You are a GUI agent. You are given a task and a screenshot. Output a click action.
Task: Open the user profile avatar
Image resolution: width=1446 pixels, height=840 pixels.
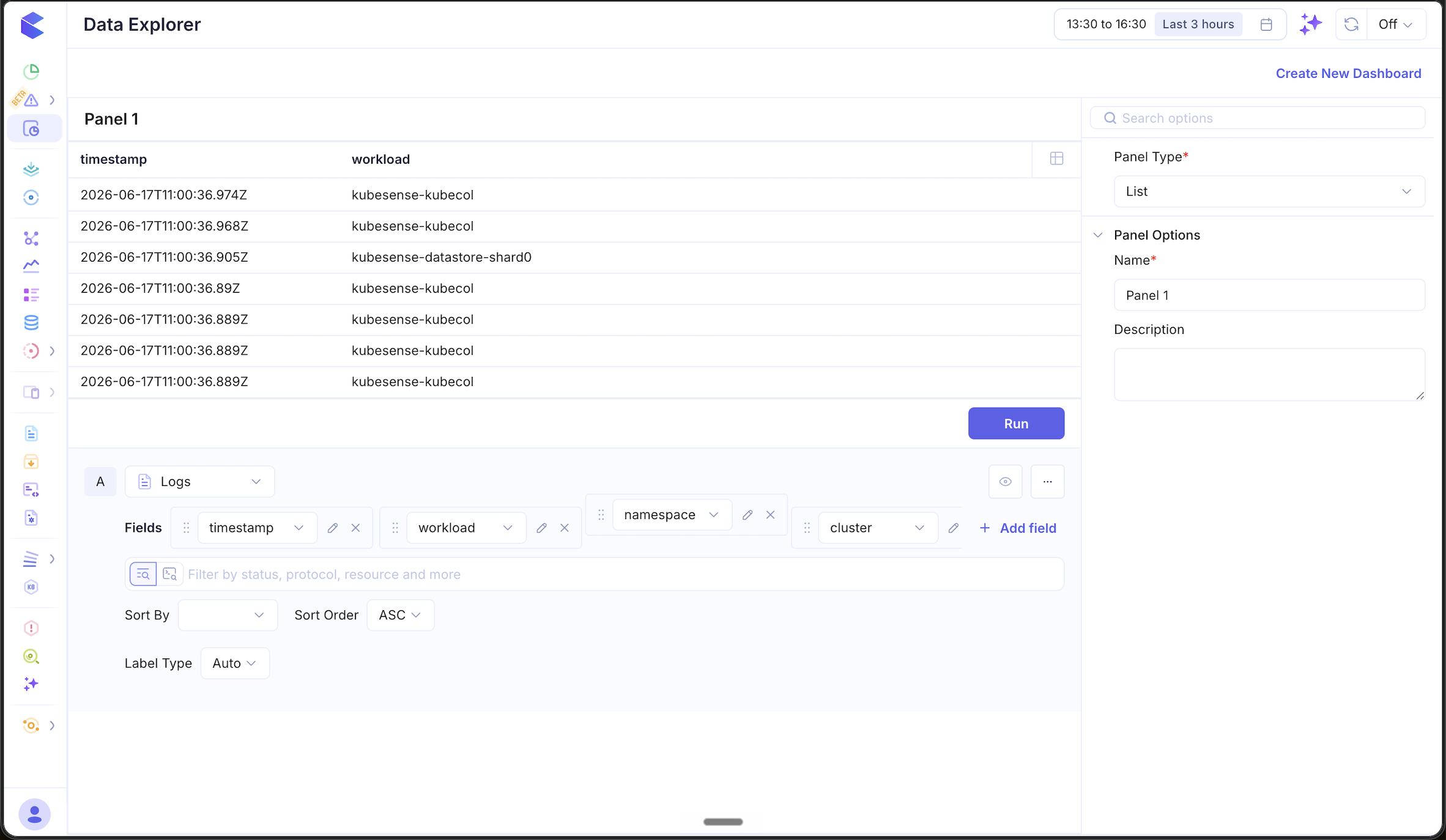[34, 814]
